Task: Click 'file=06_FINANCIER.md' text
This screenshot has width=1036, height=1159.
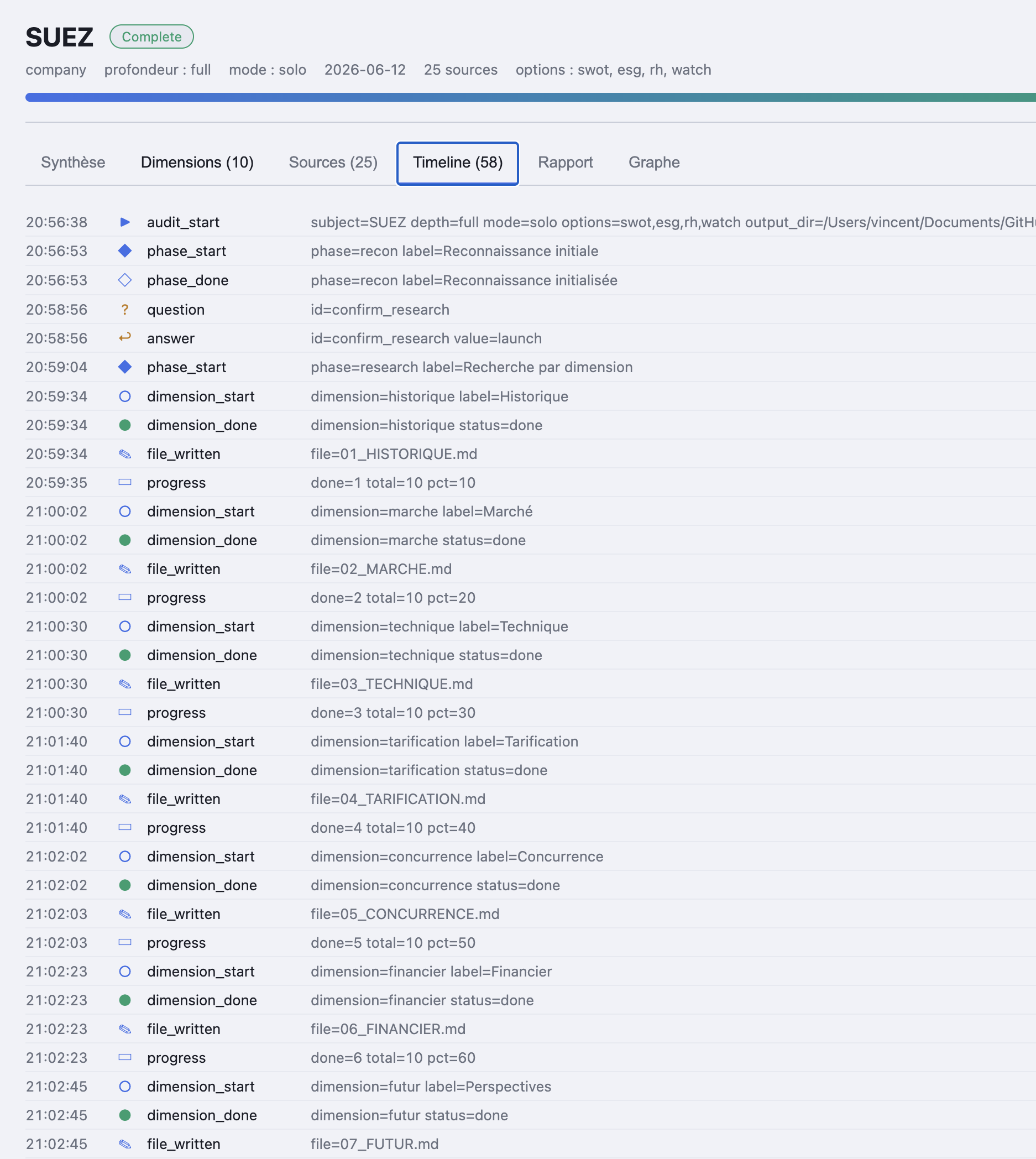Action: tap(388, 1029)
